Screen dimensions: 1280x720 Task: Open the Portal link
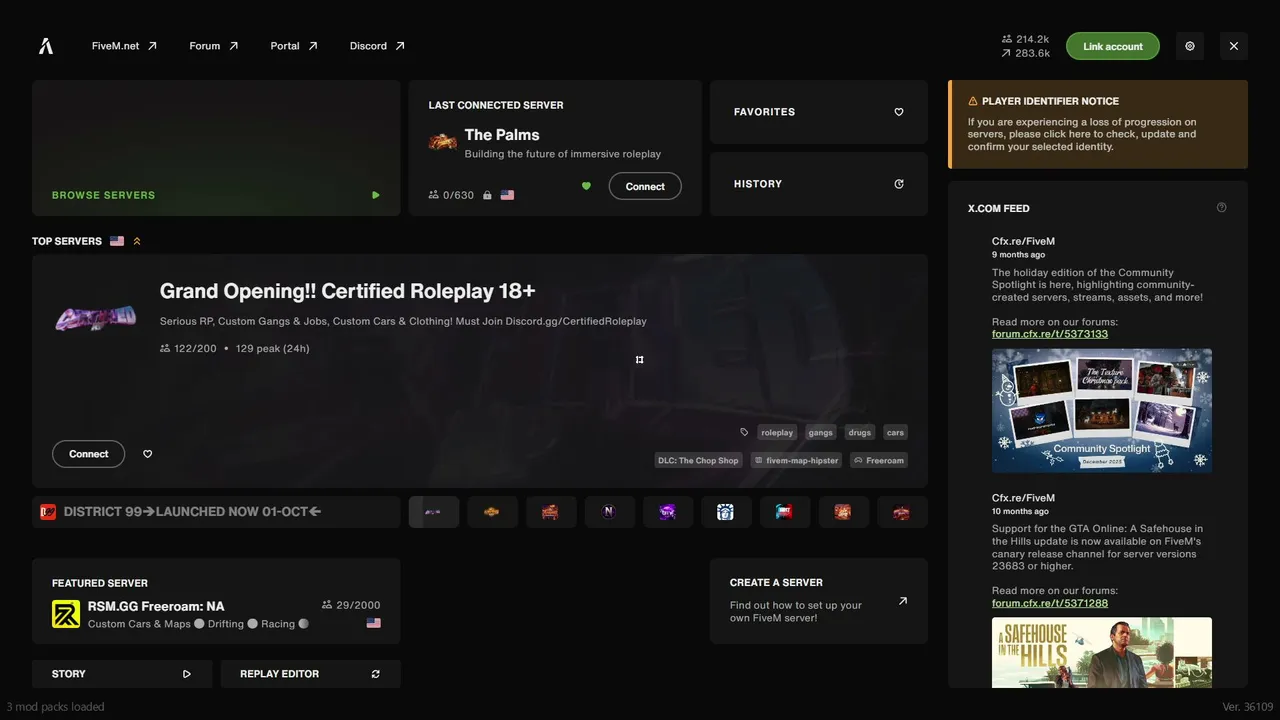tap(294, 46)
